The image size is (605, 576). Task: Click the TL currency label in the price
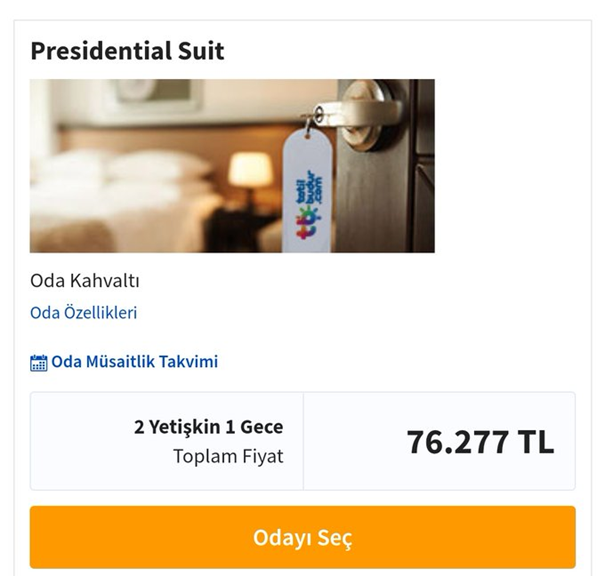point(535,441)
